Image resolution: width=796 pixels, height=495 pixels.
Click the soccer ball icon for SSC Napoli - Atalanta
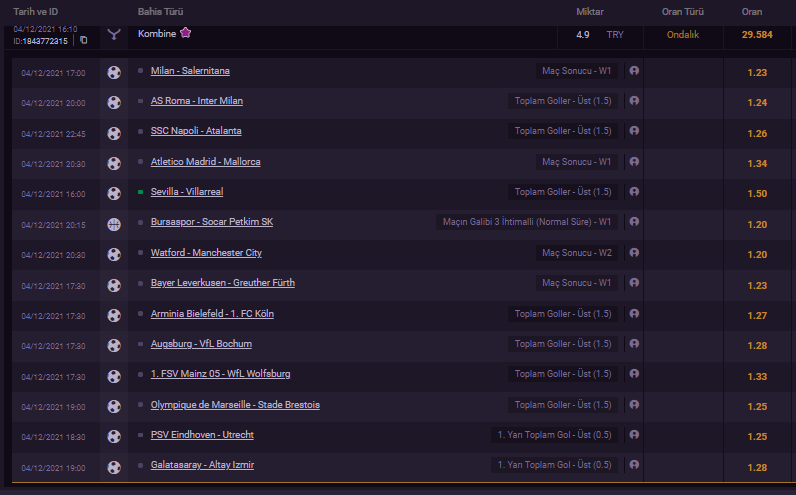[114, 134]
